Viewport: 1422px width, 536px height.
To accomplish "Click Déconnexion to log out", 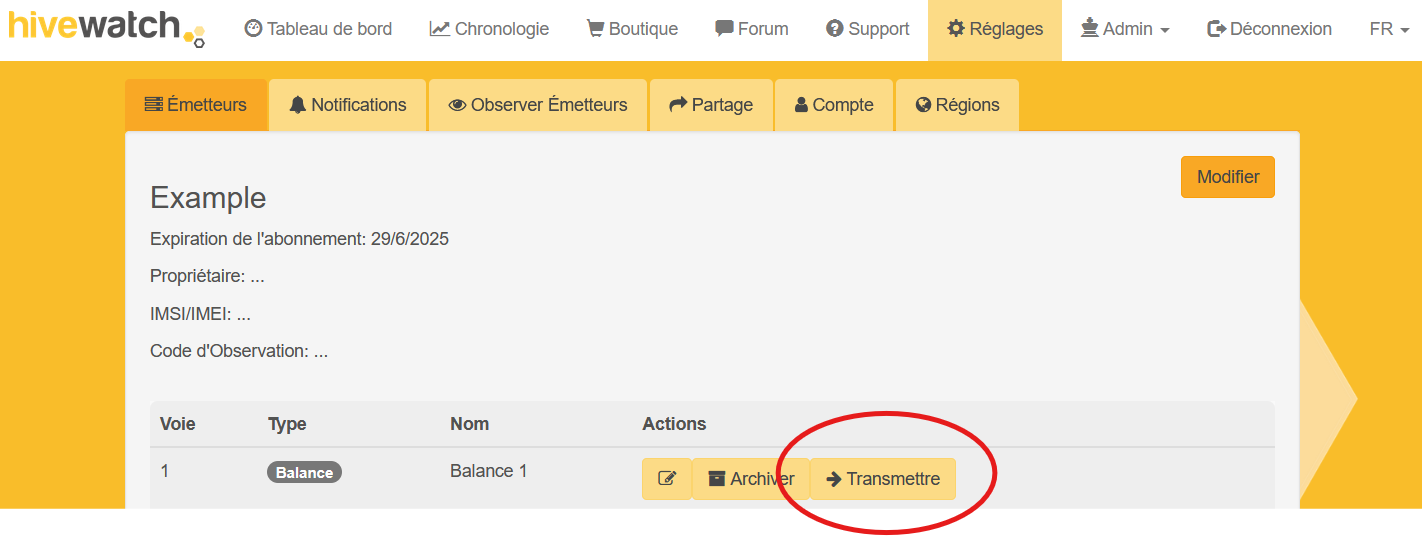I will click(1270, 29).
